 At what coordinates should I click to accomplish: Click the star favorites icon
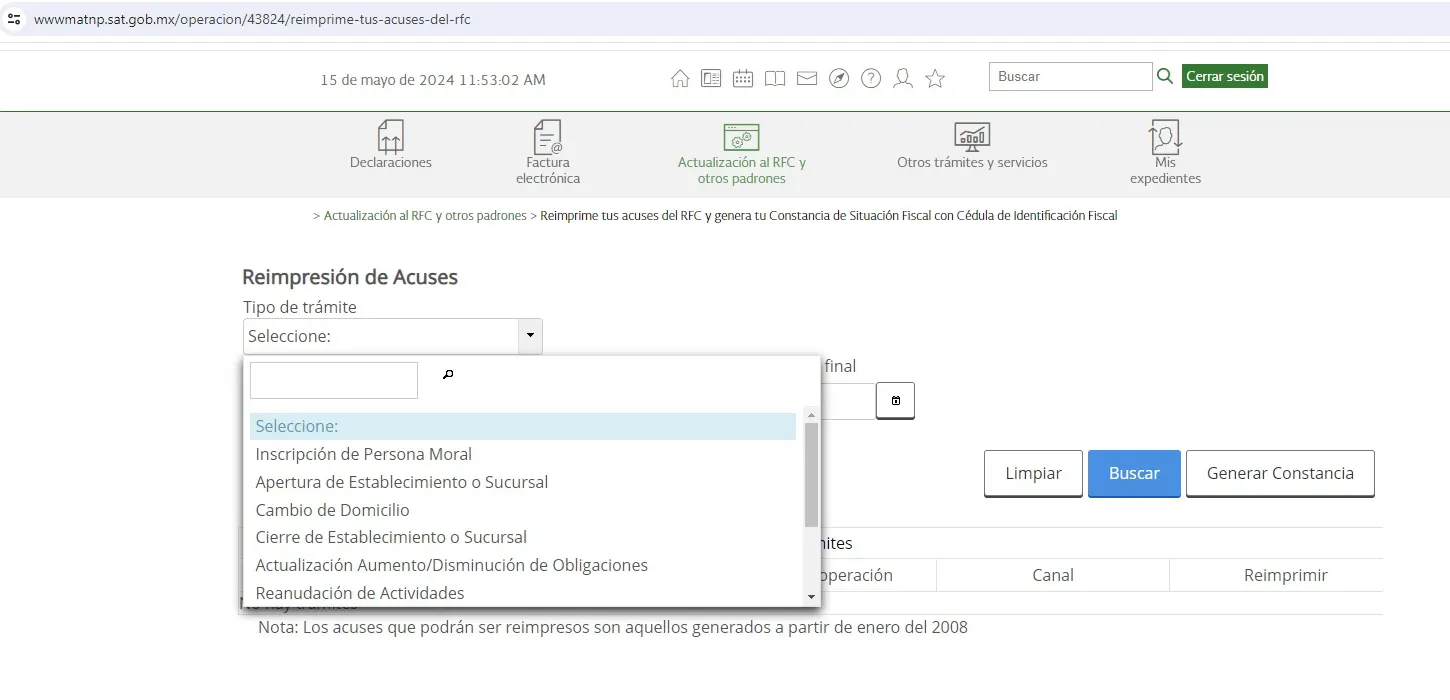(x=935, y=79)
